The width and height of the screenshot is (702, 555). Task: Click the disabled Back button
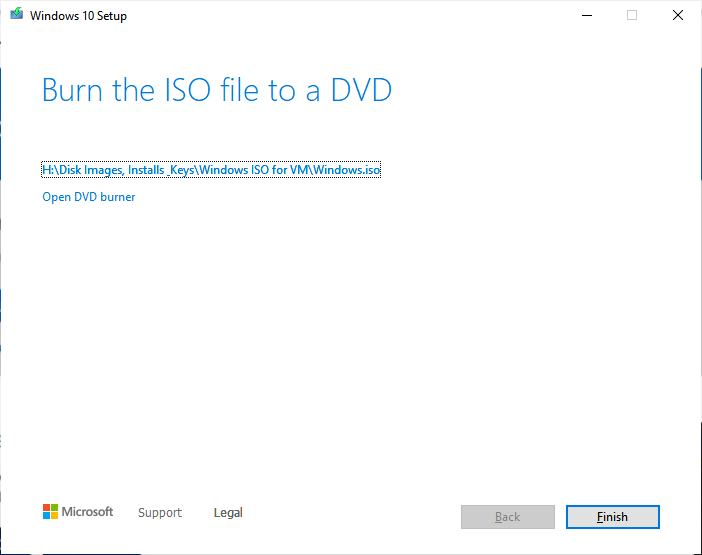[x=507, y=517]
